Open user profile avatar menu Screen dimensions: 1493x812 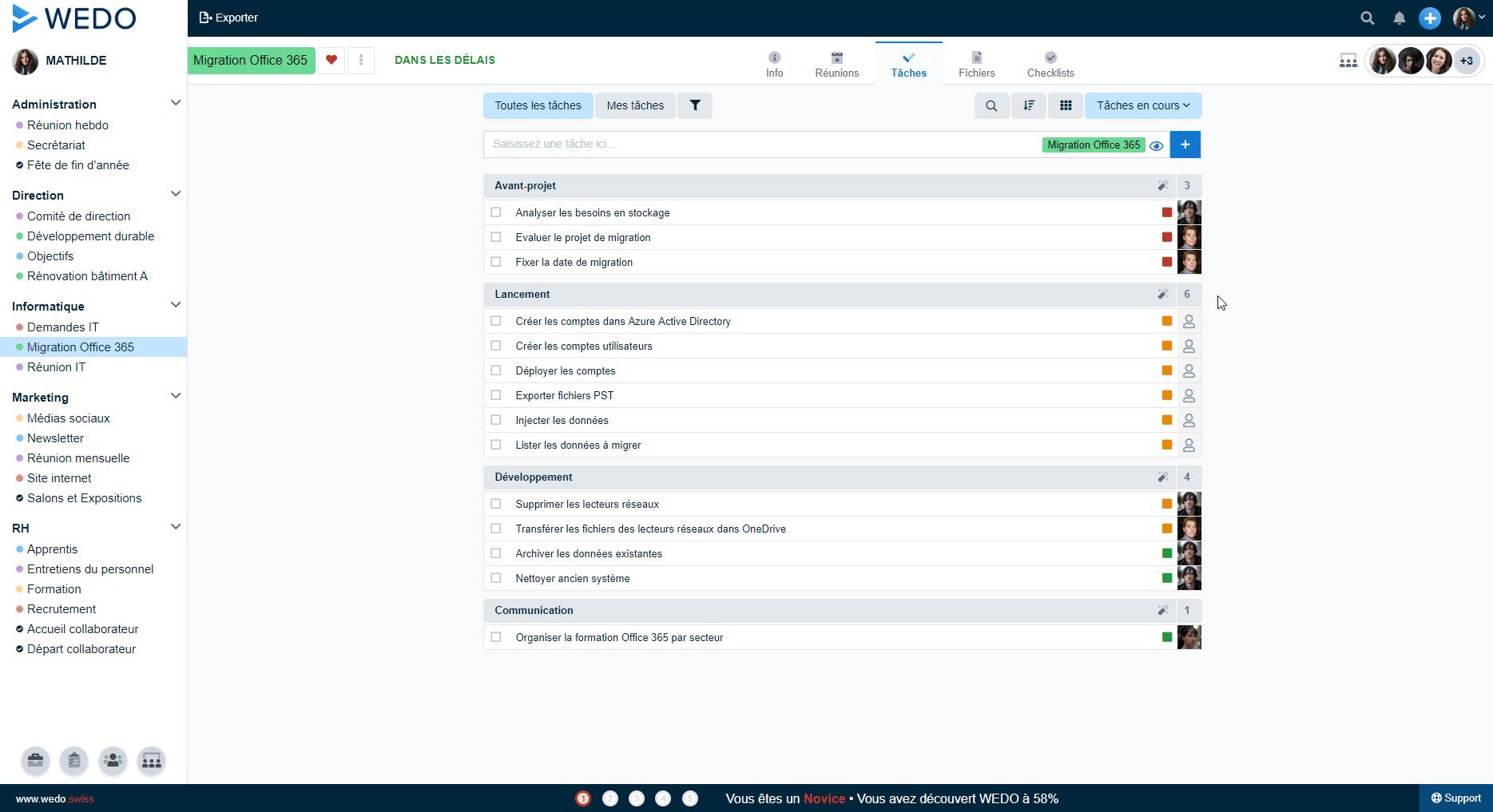(1468, 18)
